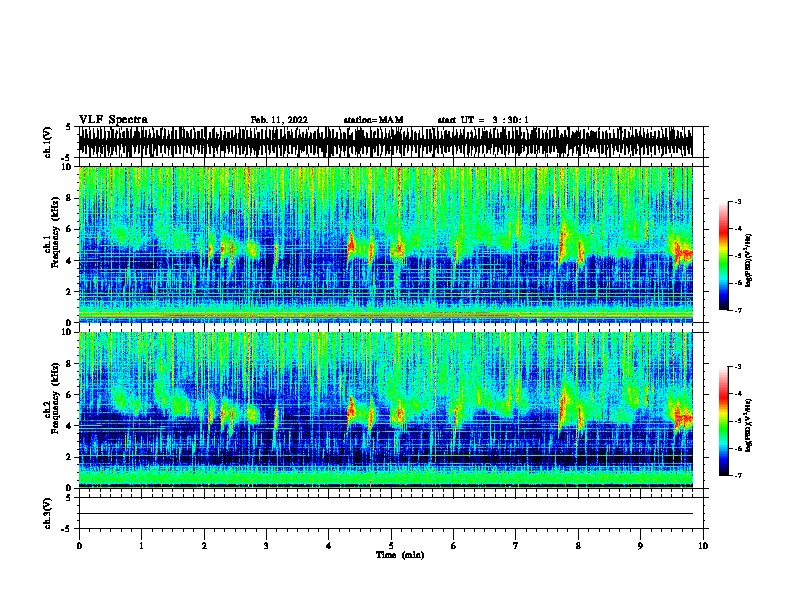Click the color scale bar beside ch.1 spectrogram
Screen dimensions: 792x612
(x=724, y=256)
